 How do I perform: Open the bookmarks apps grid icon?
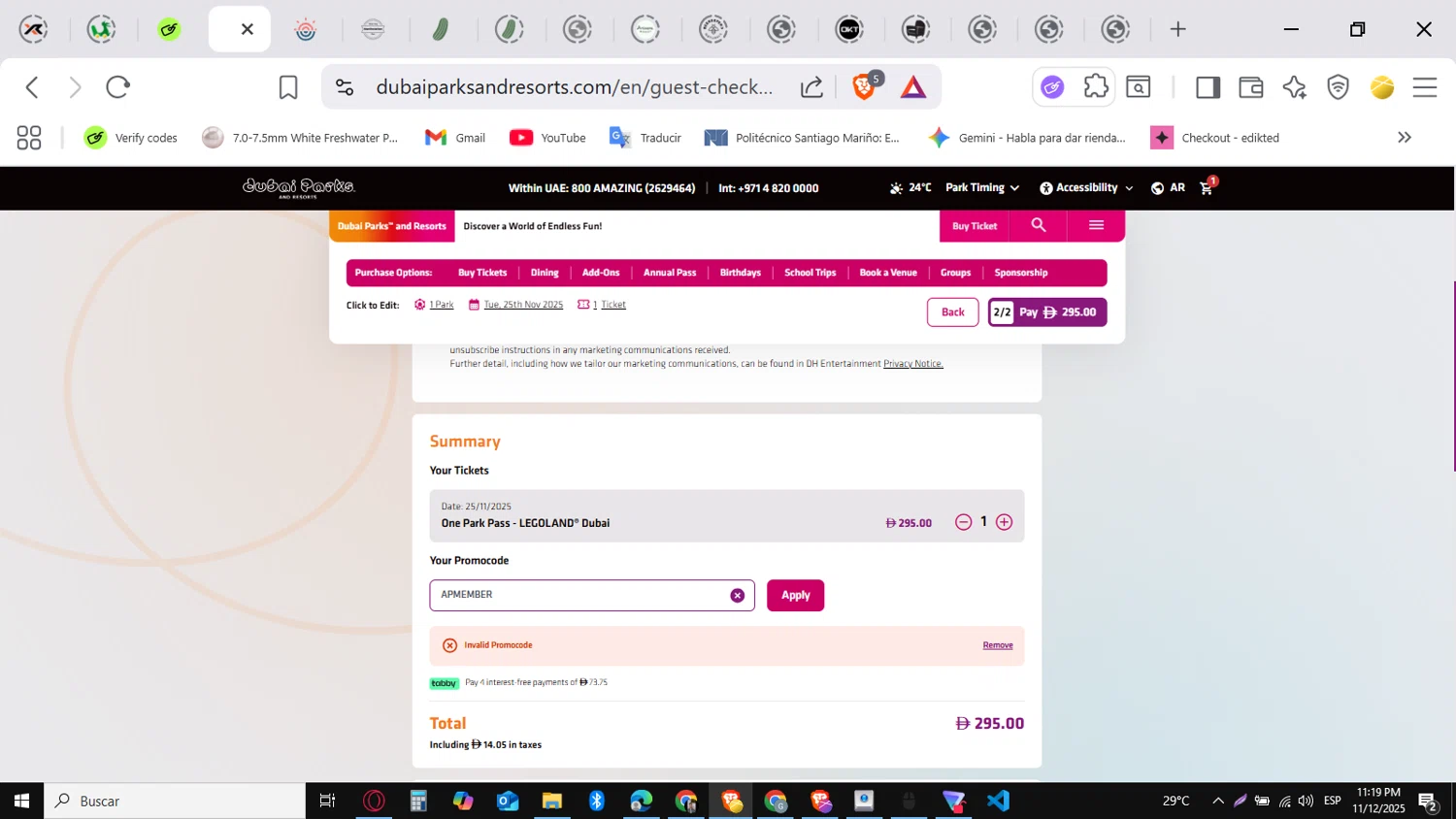[29, 138]
